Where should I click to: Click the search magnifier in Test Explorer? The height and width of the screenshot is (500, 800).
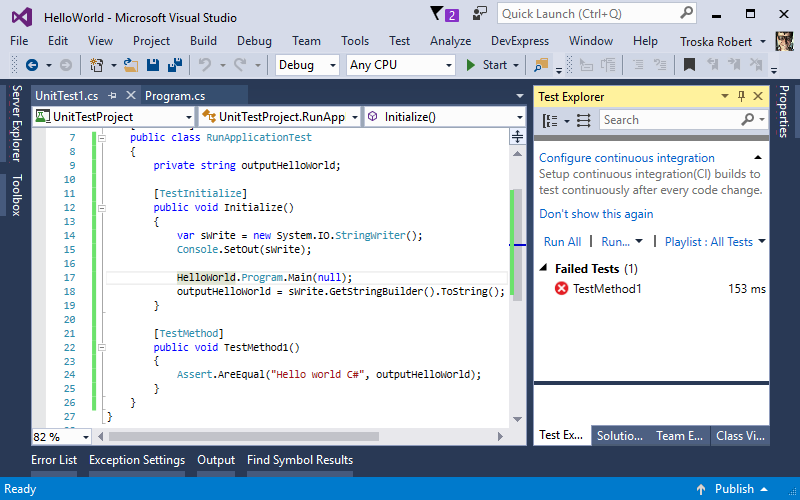click(747, 120)
